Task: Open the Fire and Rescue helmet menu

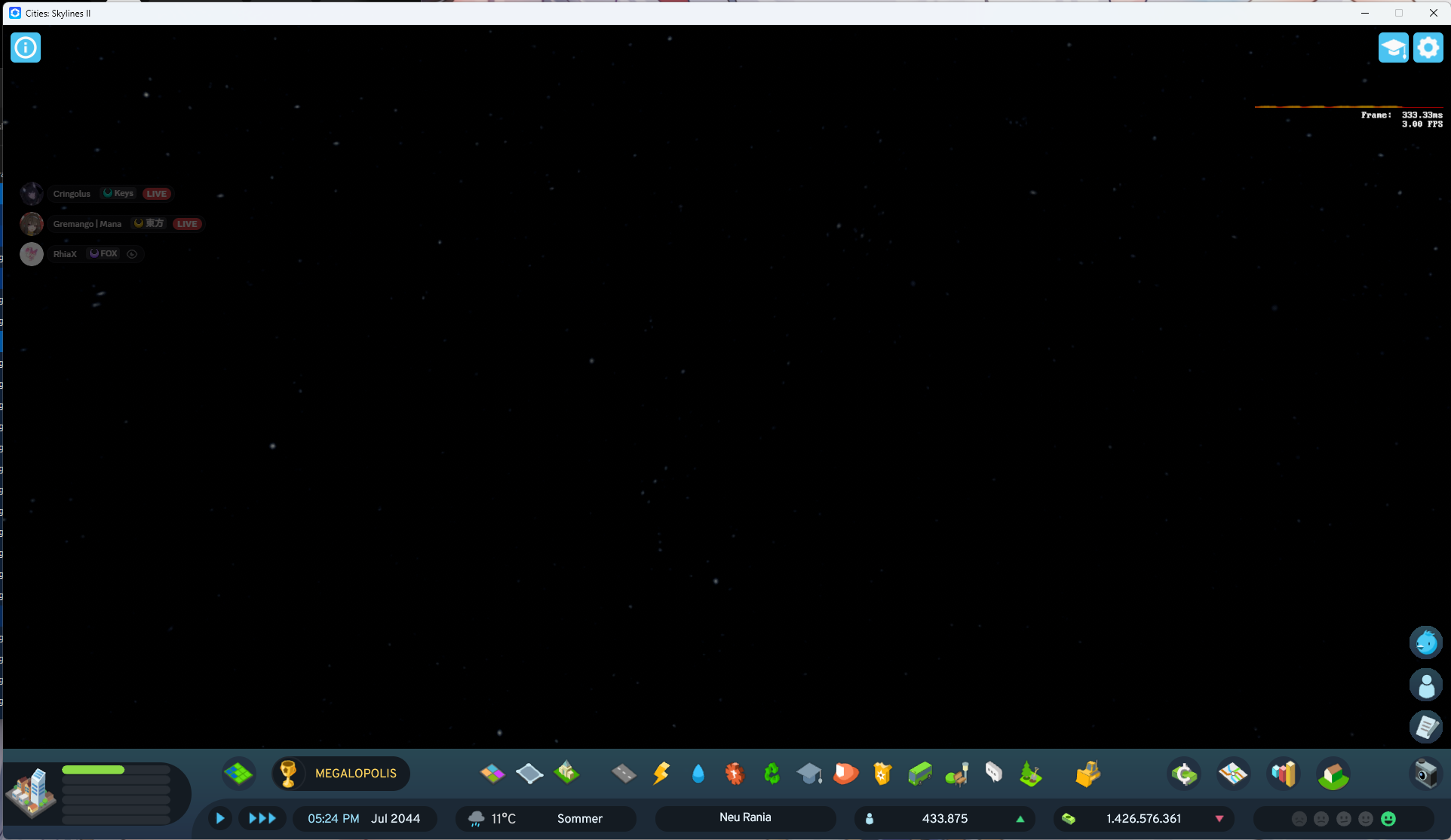Action: [845, 774]
